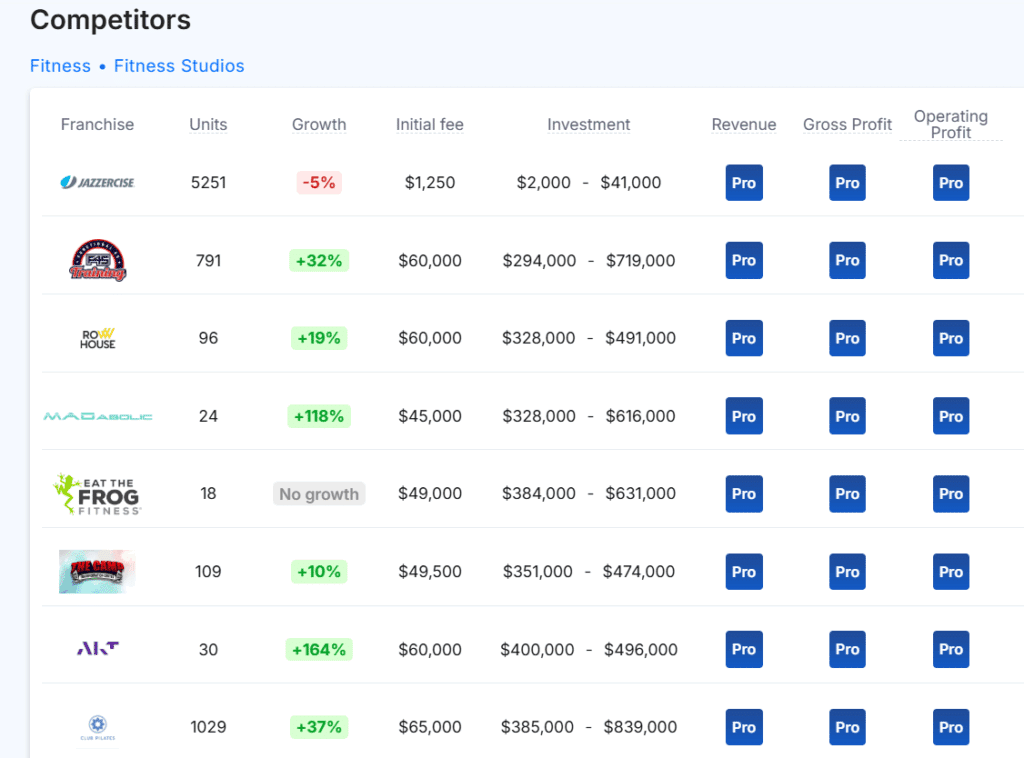Select the $1,250 initial fee value
1024x758 pixels.
430,182
